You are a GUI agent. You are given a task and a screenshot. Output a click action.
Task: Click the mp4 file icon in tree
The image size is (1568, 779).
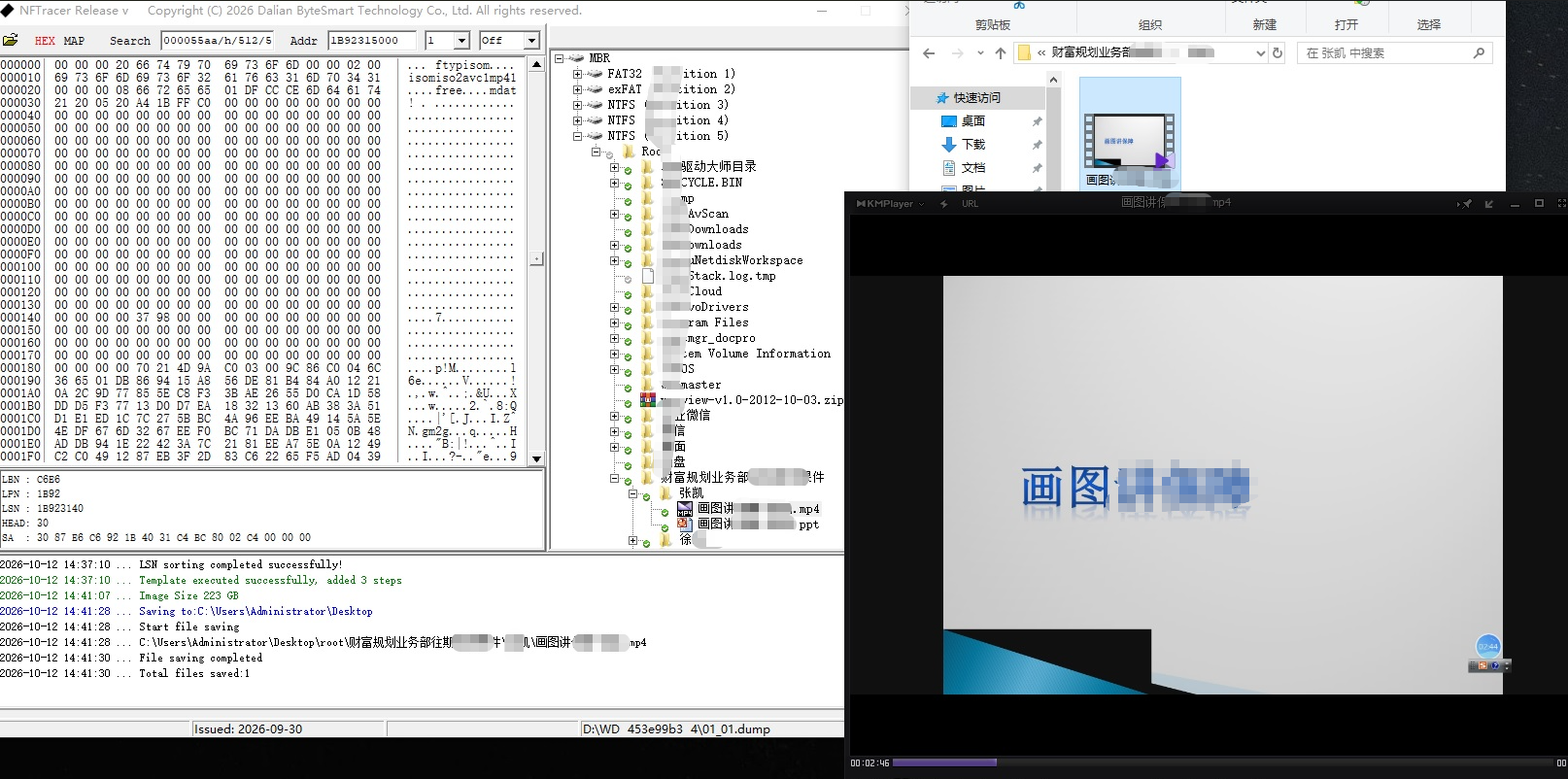[x=685, y=508]
